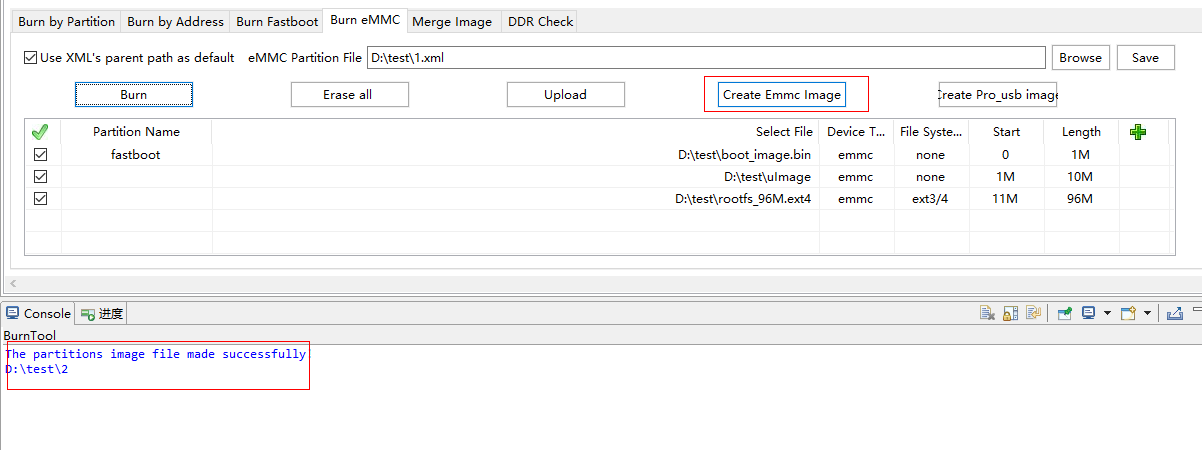Uncheck the fastboot partition checkbox

pyautogui.click(x=41, y=155)
